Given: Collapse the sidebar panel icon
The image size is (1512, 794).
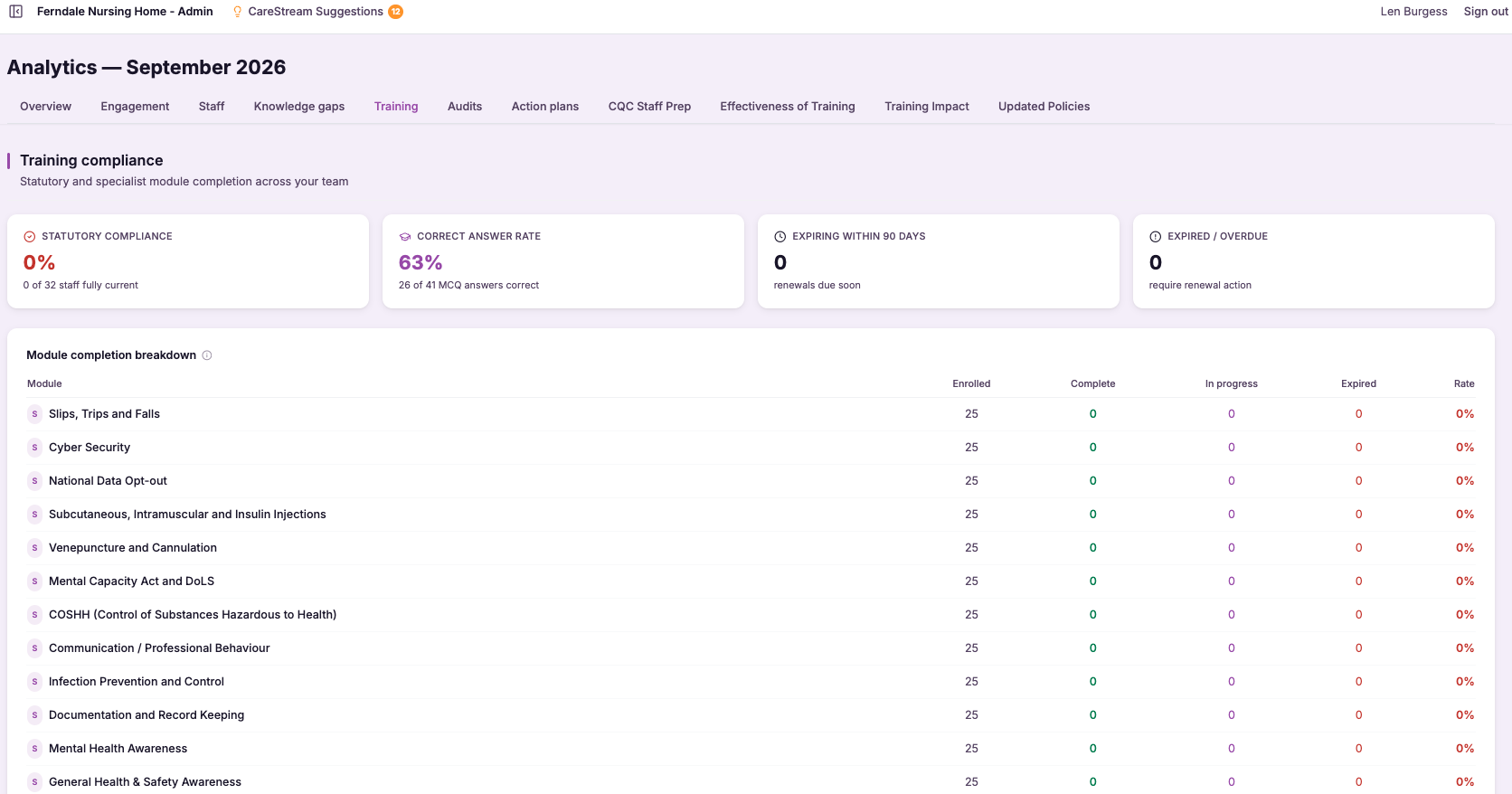Looking at the screenshot, I should point(15,12).
